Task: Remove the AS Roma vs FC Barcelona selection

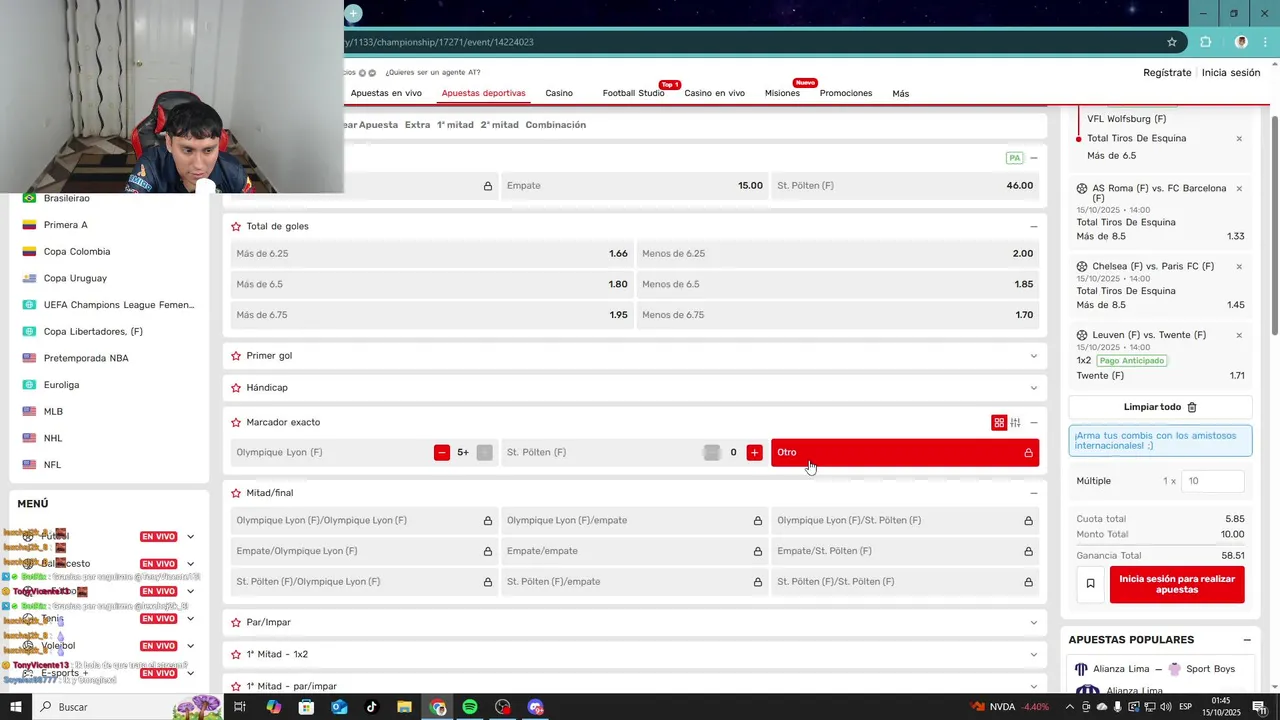Action: pos(1239,188)
